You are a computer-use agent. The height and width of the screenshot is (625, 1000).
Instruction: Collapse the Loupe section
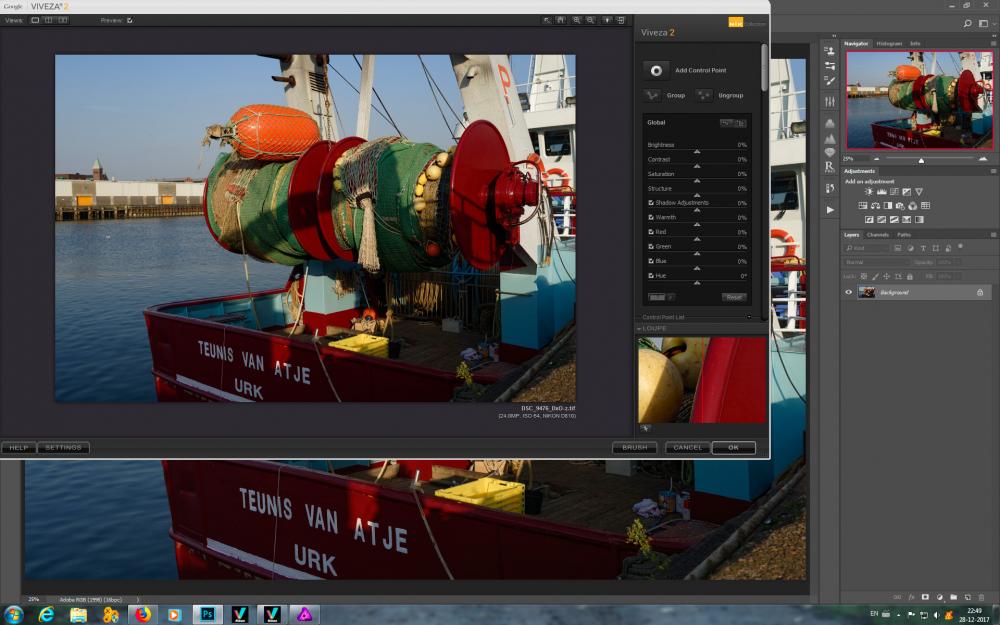(639, 328)
